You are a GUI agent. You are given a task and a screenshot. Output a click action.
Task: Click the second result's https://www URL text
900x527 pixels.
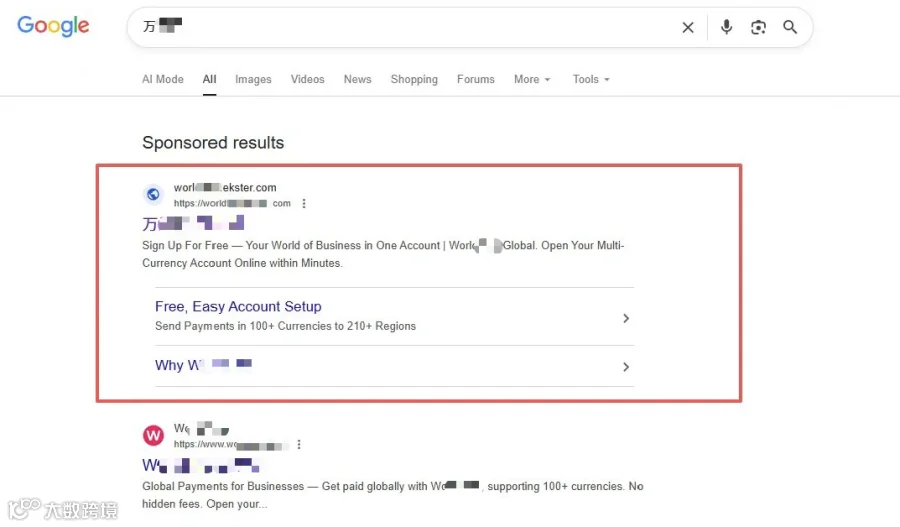click(231, 444)
